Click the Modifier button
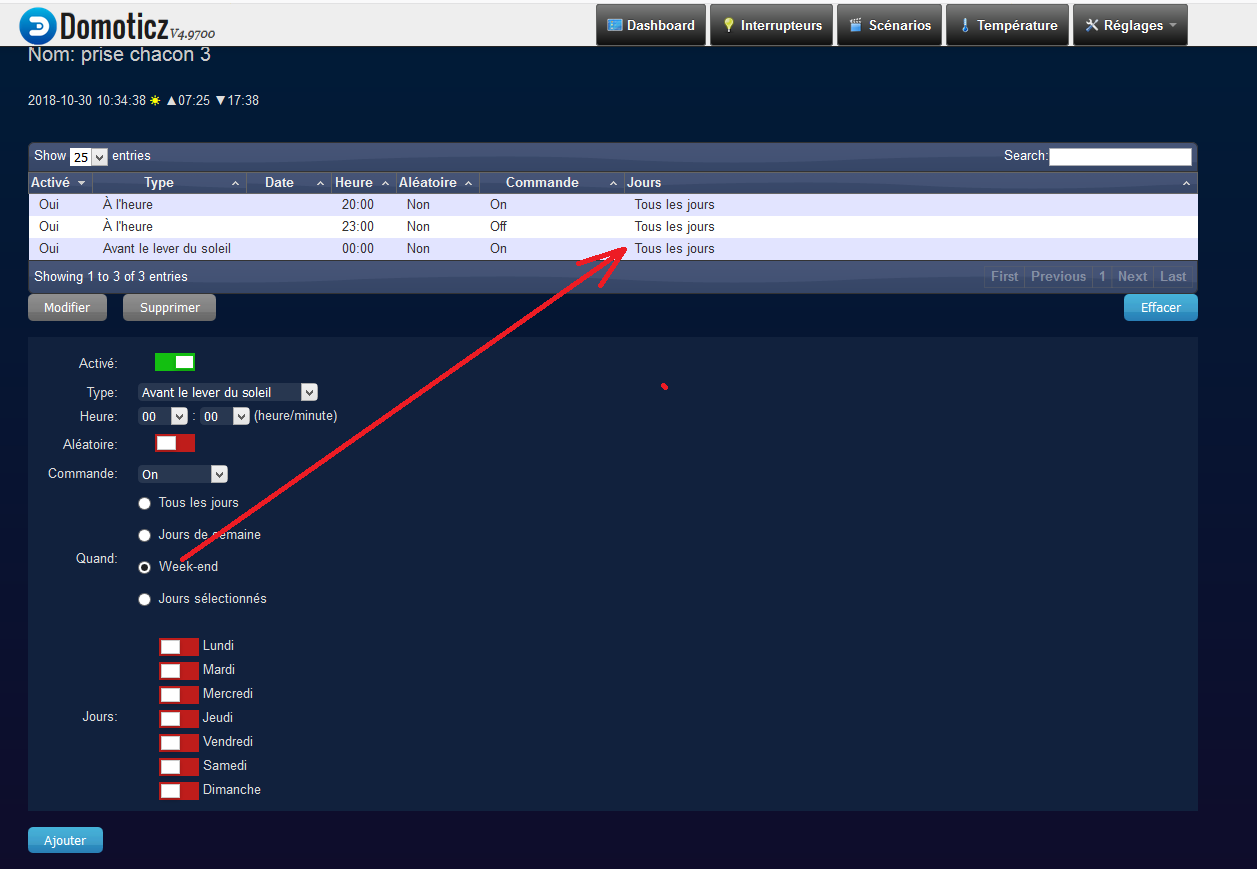 pos(67,308)
